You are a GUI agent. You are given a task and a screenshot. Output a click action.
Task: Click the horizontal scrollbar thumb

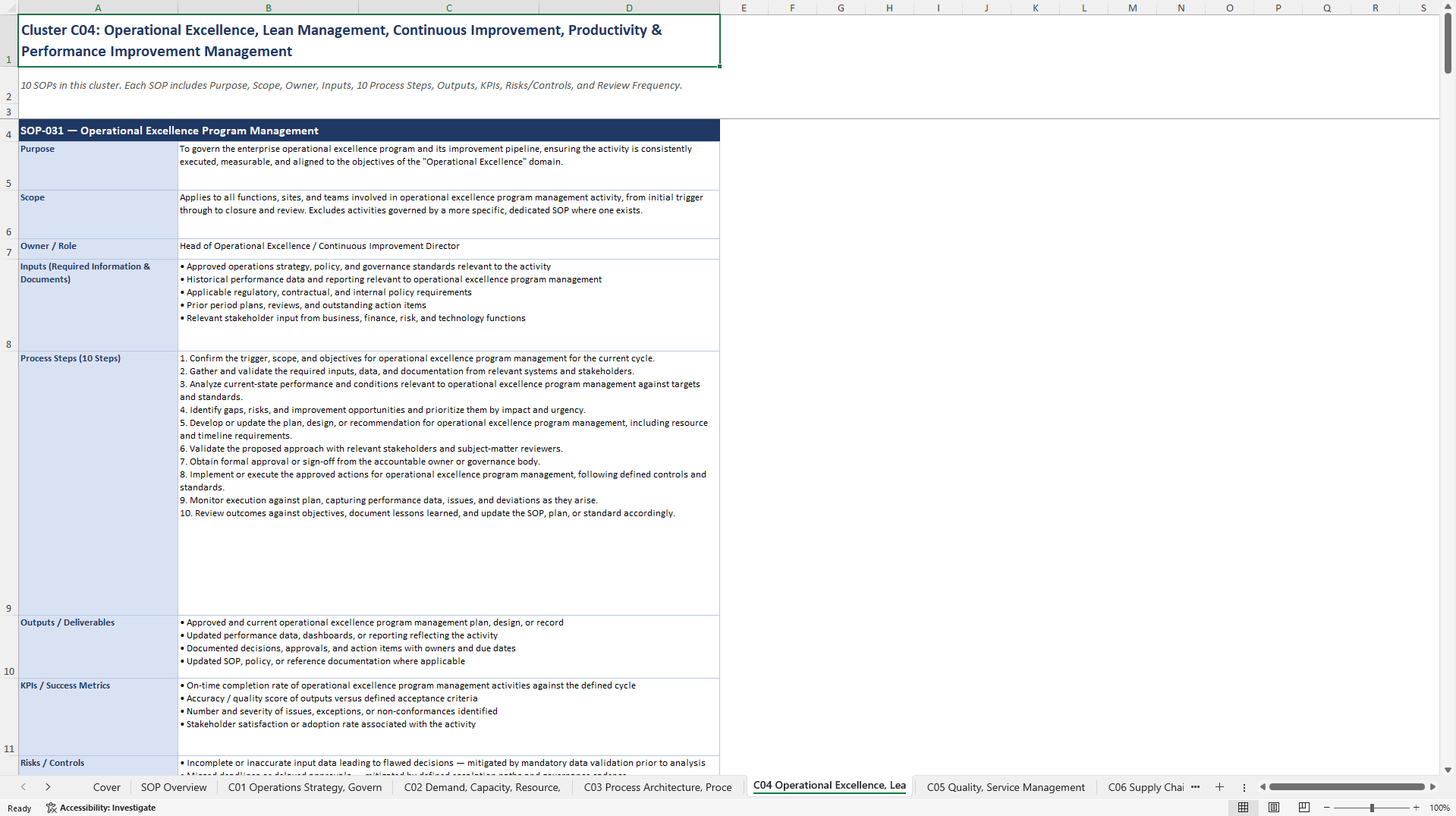[1347, 787]
